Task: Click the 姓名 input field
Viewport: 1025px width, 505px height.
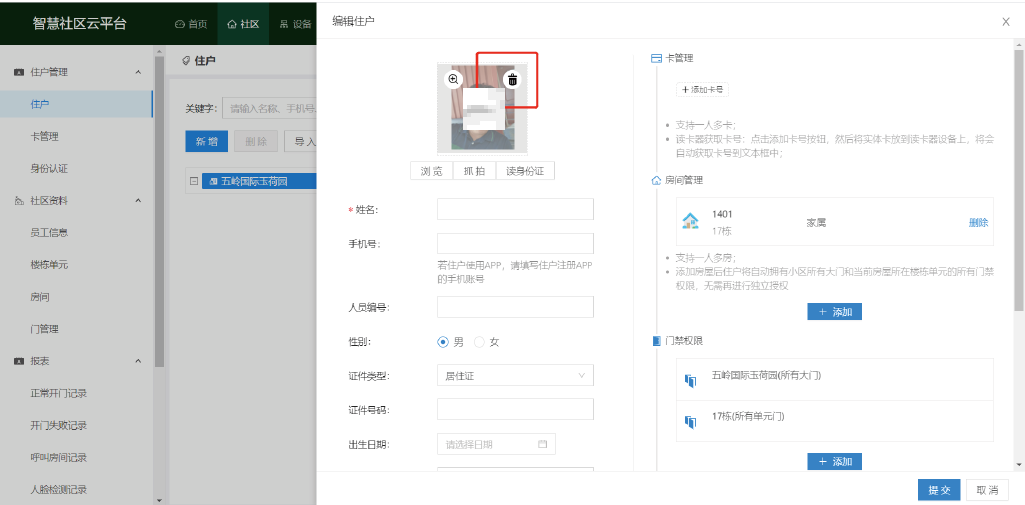Action: click(515, 209)
